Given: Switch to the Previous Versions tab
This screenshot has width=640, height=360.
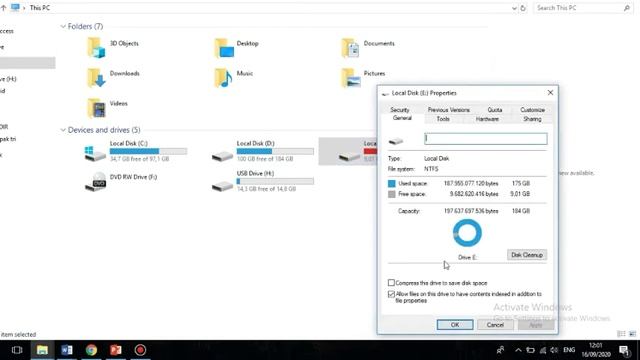Looking at the screenshot, I should (449, 110).
